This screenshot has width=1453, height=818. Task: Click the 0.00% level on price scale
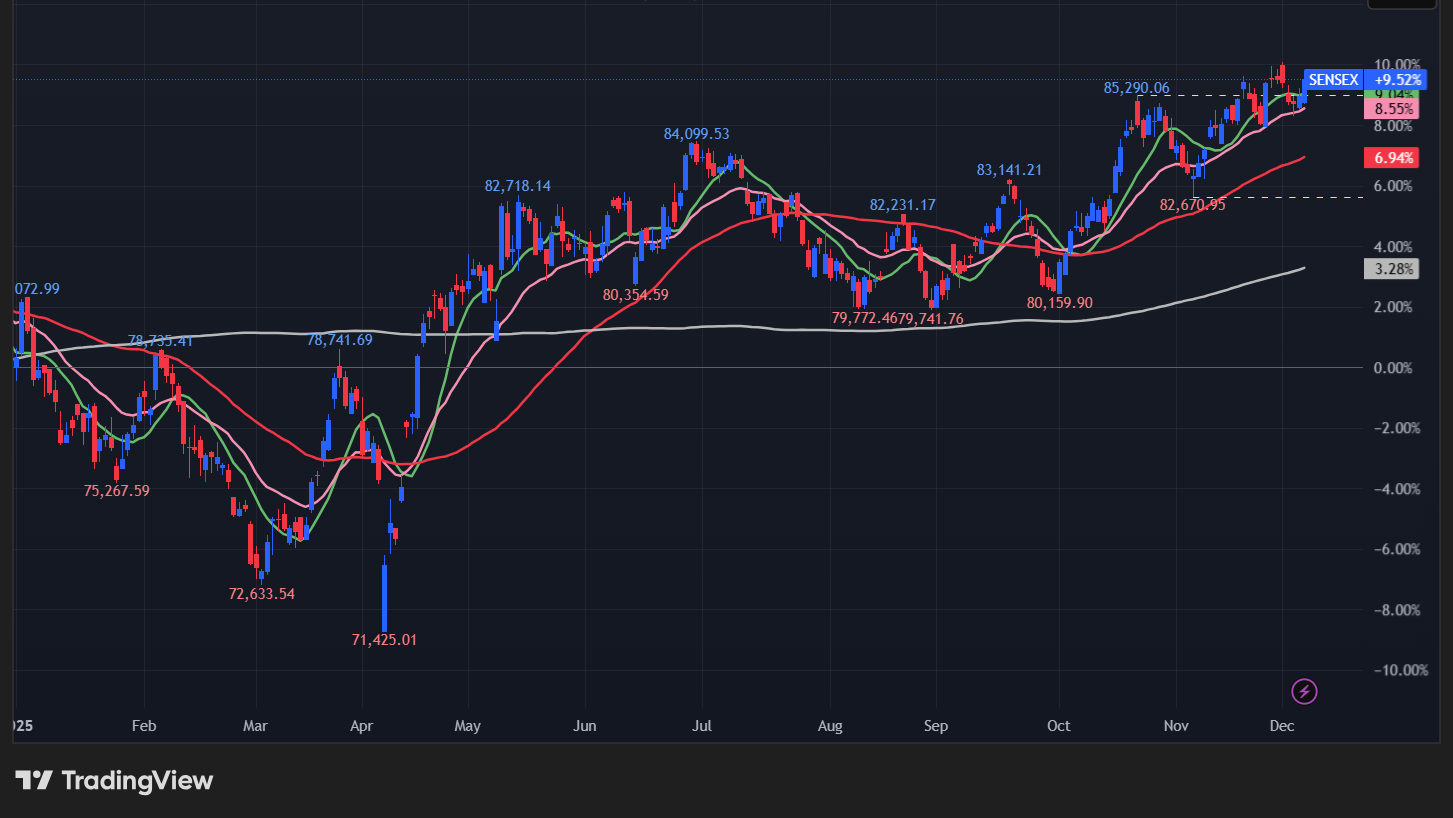(1393, 368)
